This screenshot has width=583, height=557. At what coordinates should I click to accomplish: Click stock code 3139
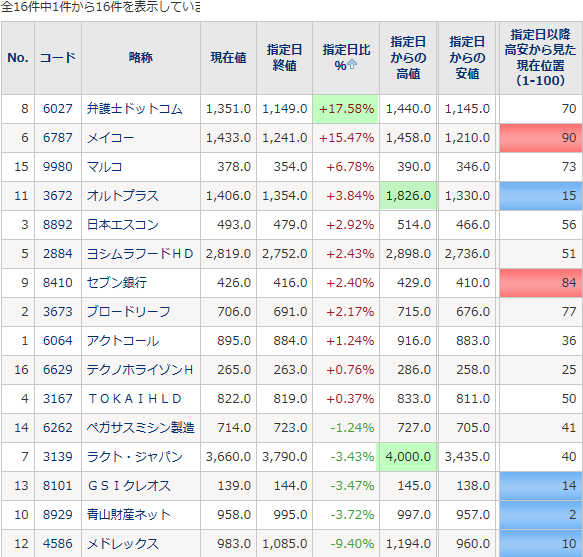coord(58,457)
